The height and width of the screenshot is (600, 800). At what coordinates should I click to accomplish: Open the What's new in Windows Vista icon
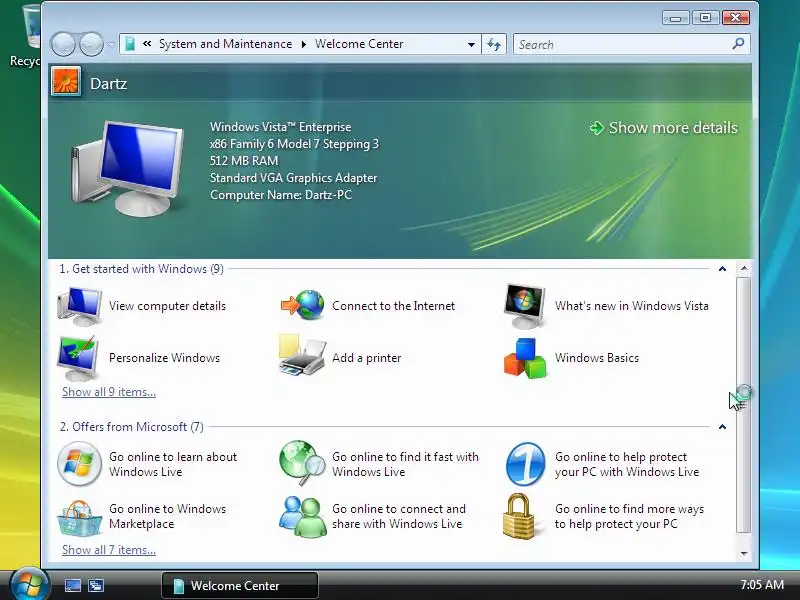tap(524, 306)
